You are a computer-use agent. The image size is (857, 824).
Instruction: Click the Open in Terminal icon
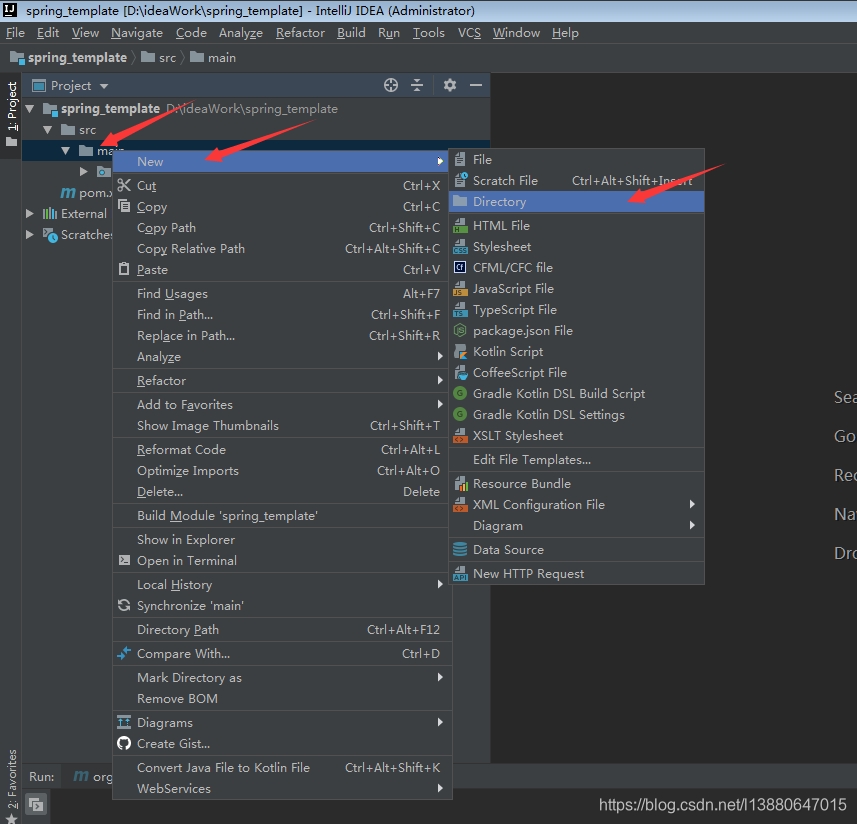pyautogui.click(x=125, y=560)
